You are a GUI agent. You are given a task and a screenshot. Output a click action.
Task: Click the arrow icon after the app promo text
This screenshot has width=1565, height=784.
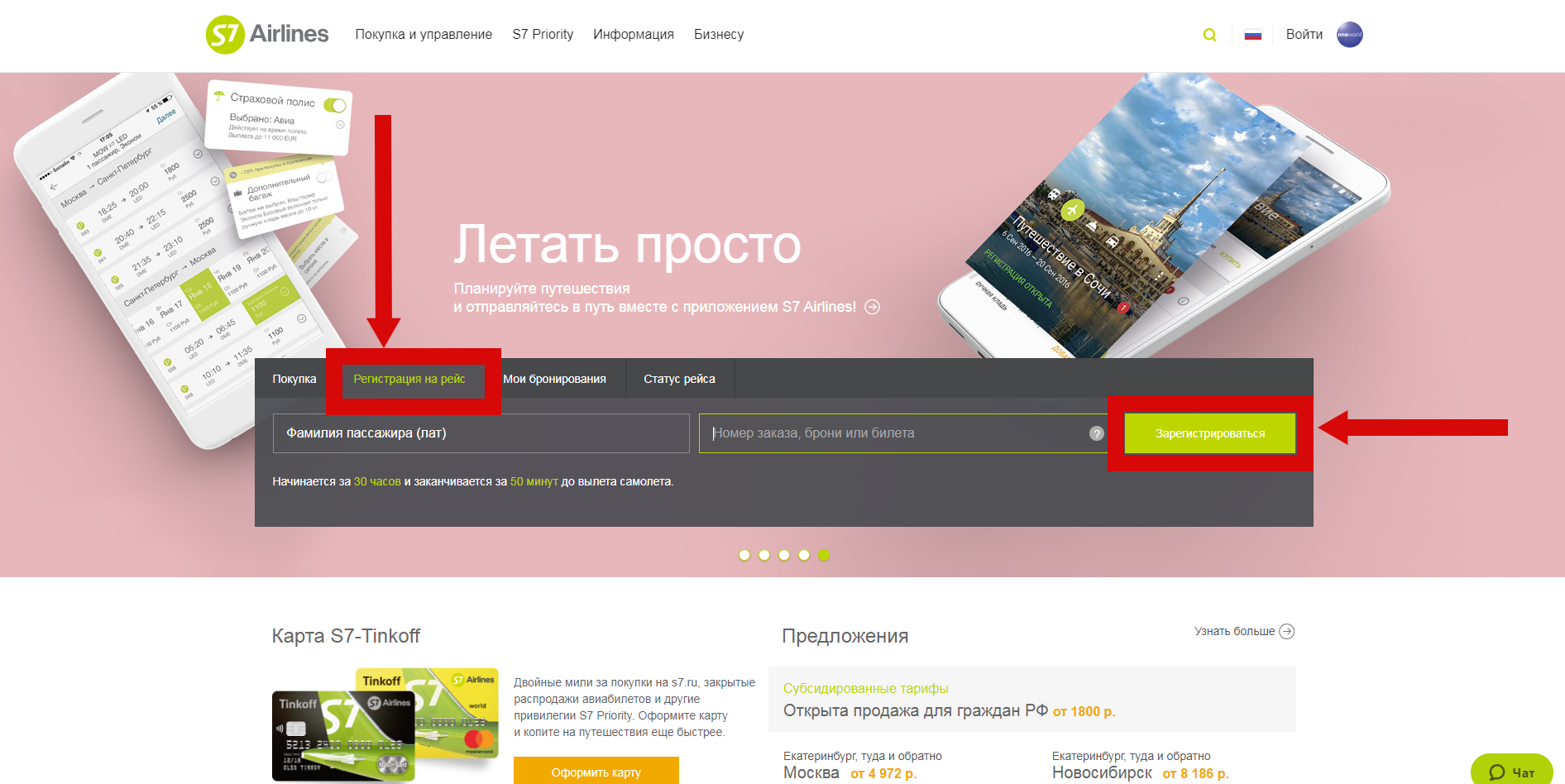[x=872, y=307]
